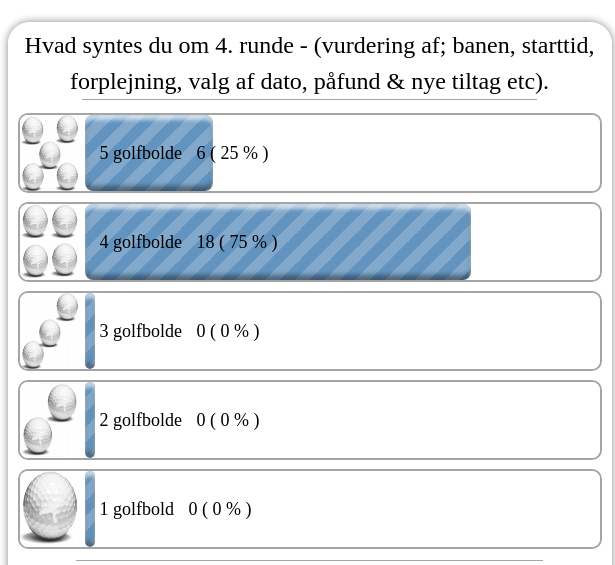Click the '3 golfbolde' label text
This screenshot has width=615, height=565.
click(140, 331)
